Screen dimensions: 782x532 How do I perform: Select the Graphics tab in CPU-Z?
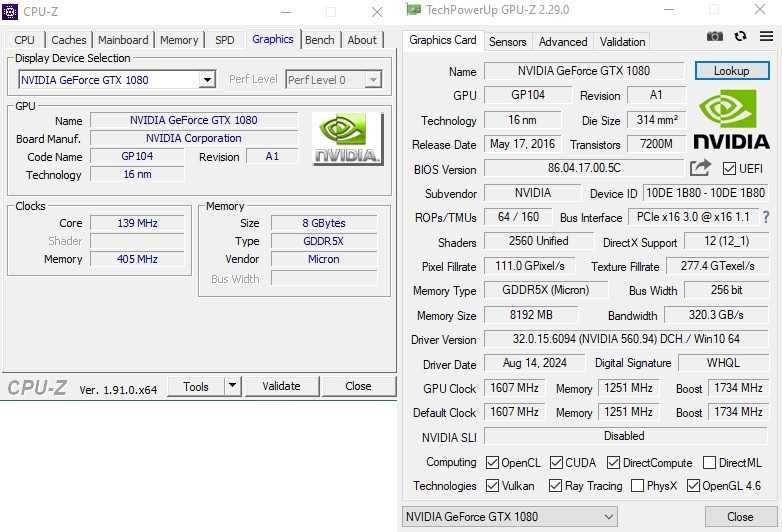273,39
